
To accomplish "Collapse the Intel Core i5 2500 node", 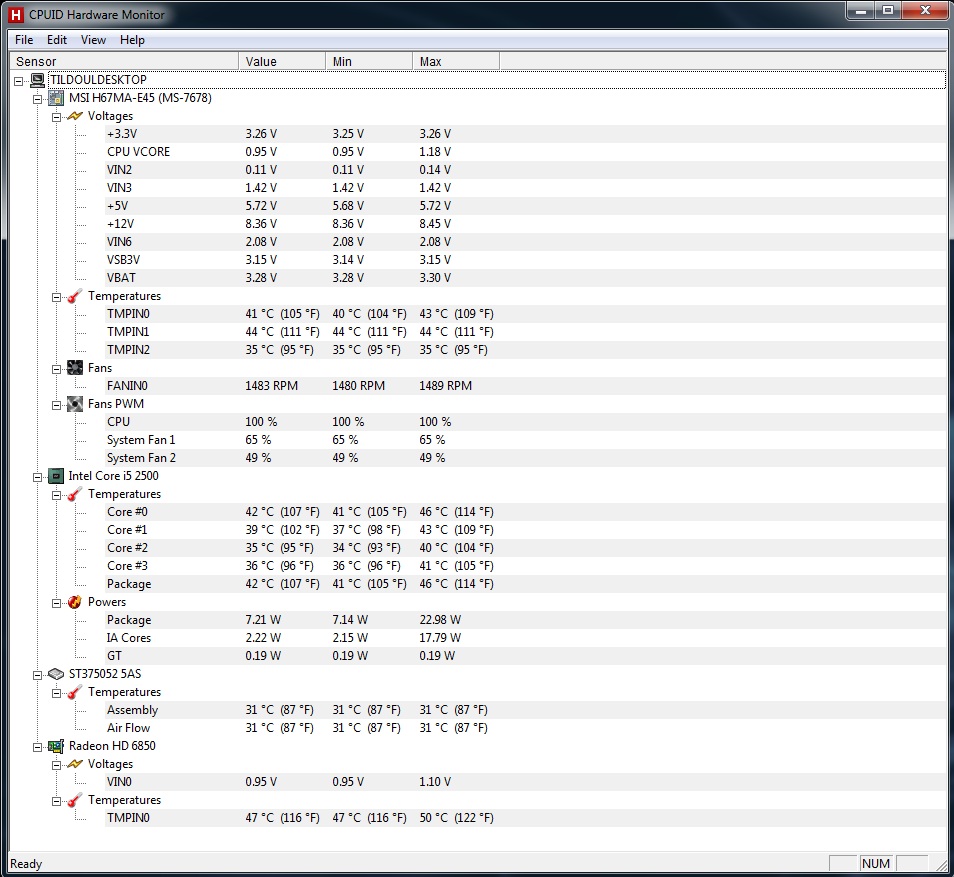I will [x=38, y=477].
